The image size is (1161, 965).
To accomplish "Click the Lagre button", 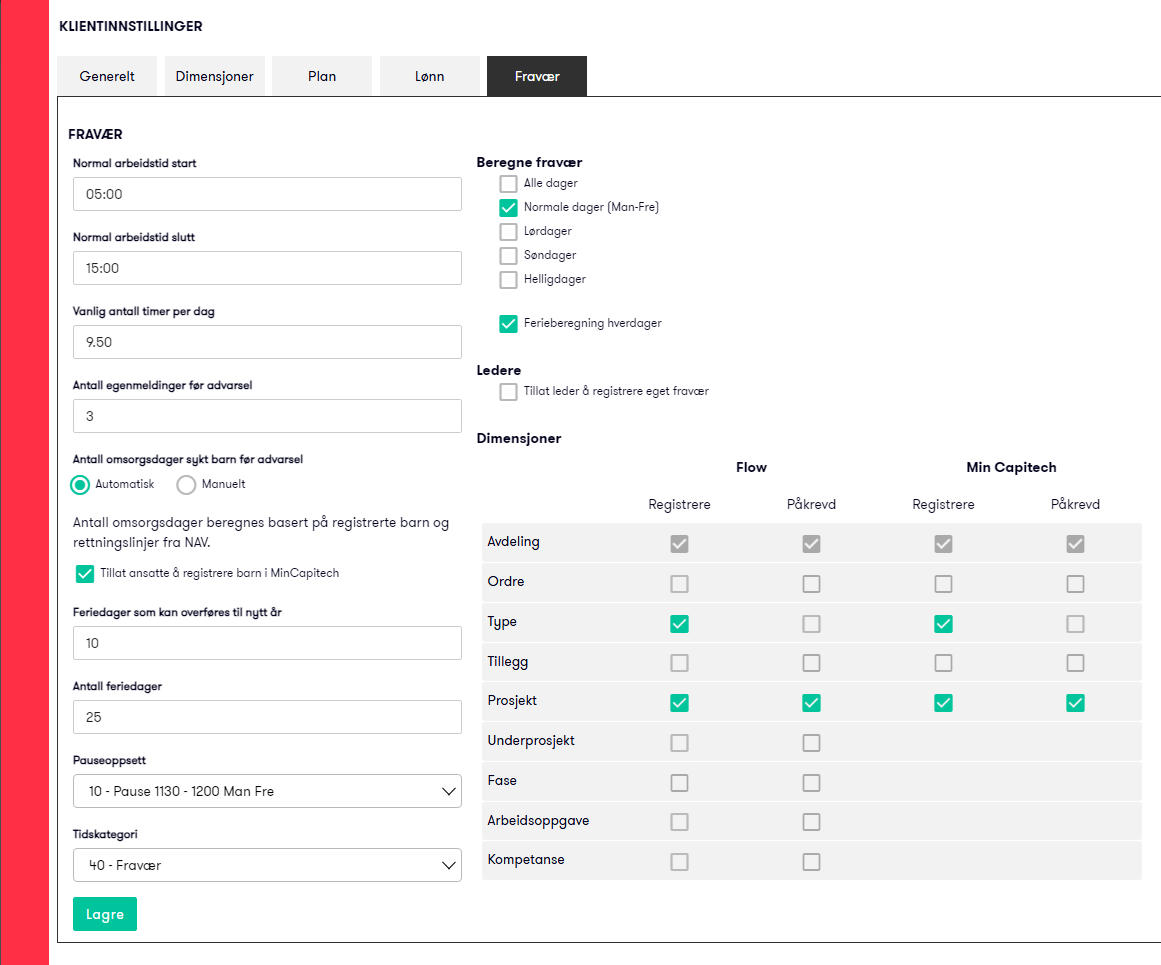I will point(104,914).
